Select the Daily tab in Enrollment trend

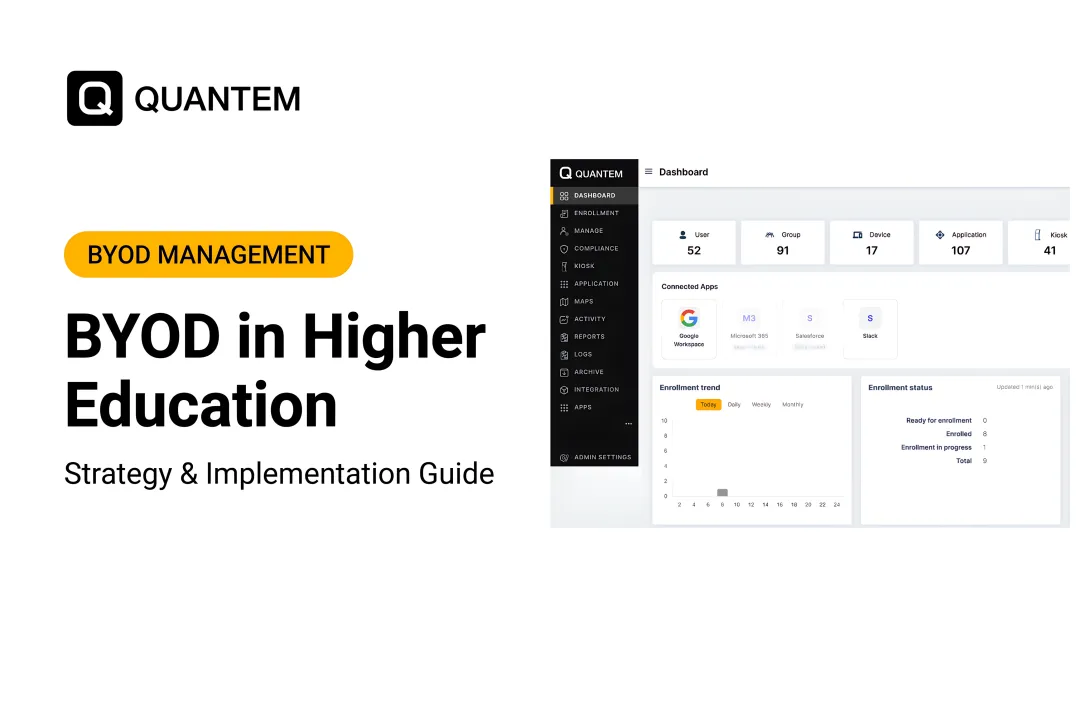734,405
